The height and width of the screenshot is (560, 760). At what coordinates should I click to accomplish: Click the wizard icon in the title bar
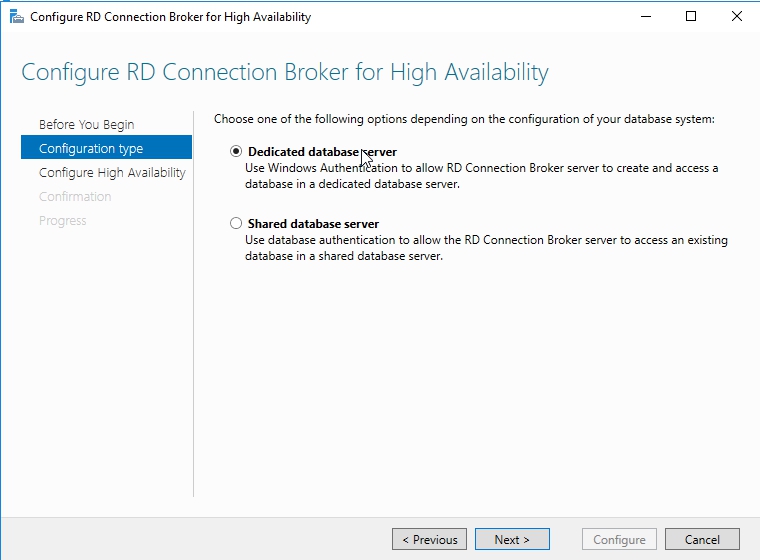click(16, 17)
